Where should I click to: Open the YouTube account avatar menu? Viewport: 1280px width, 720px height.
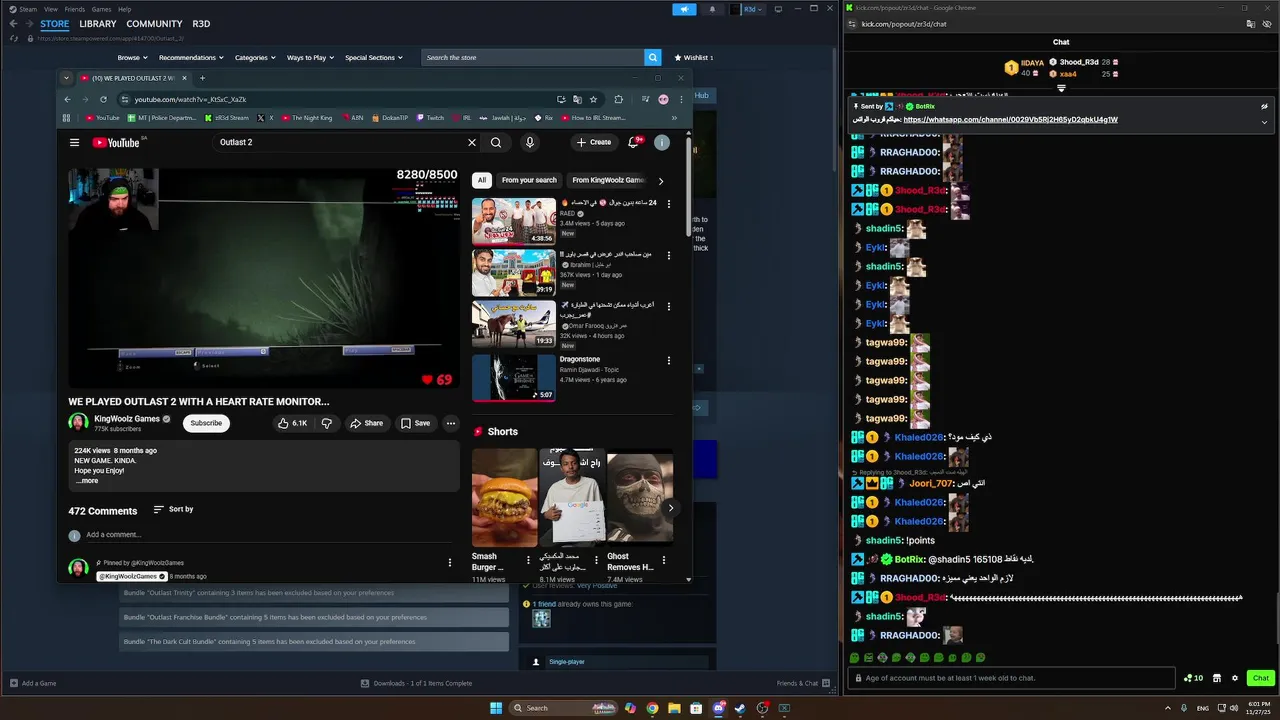[662, 142]
